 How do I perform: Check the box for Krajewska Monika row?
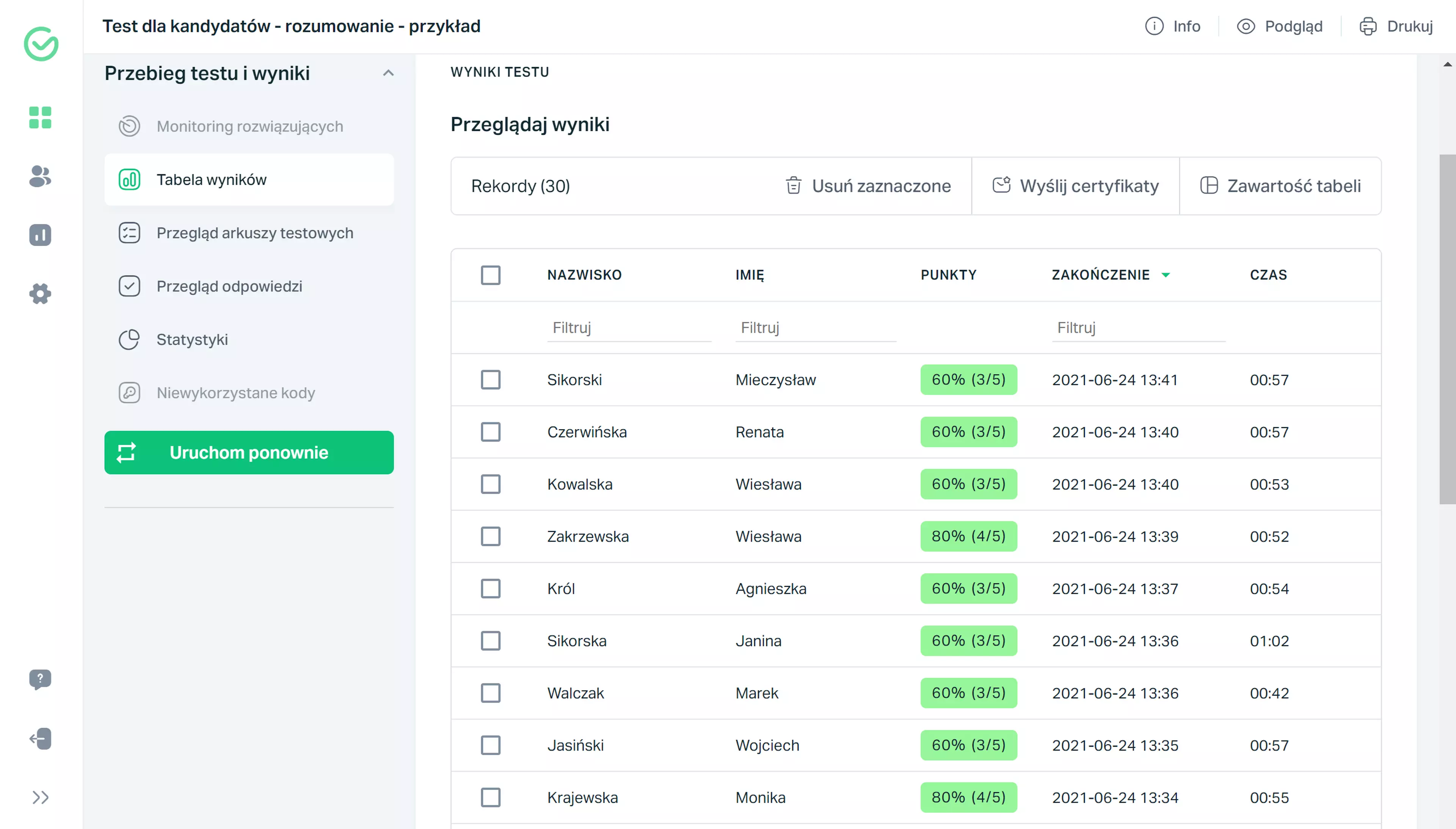490,798
